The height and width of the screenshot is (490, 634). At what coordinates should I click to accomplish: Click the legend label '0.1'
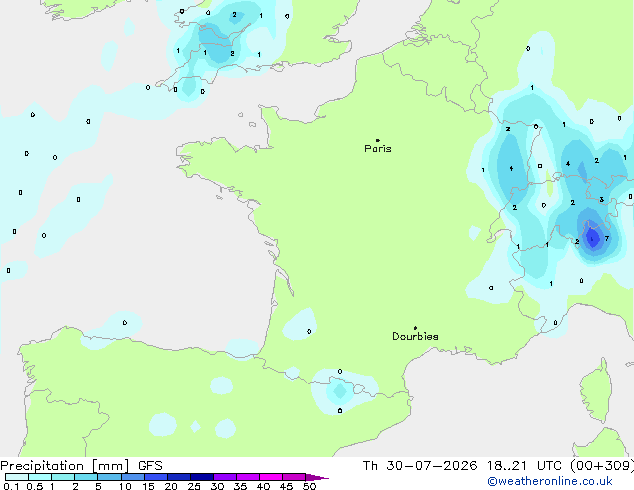[11, 486]
